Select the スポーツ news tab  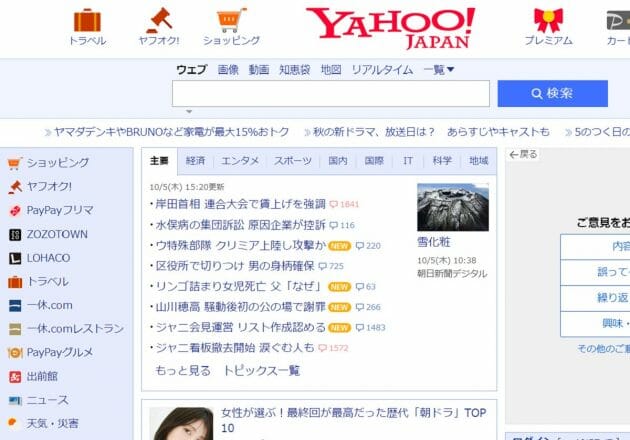pyautogui.click(x=293, y=161)
